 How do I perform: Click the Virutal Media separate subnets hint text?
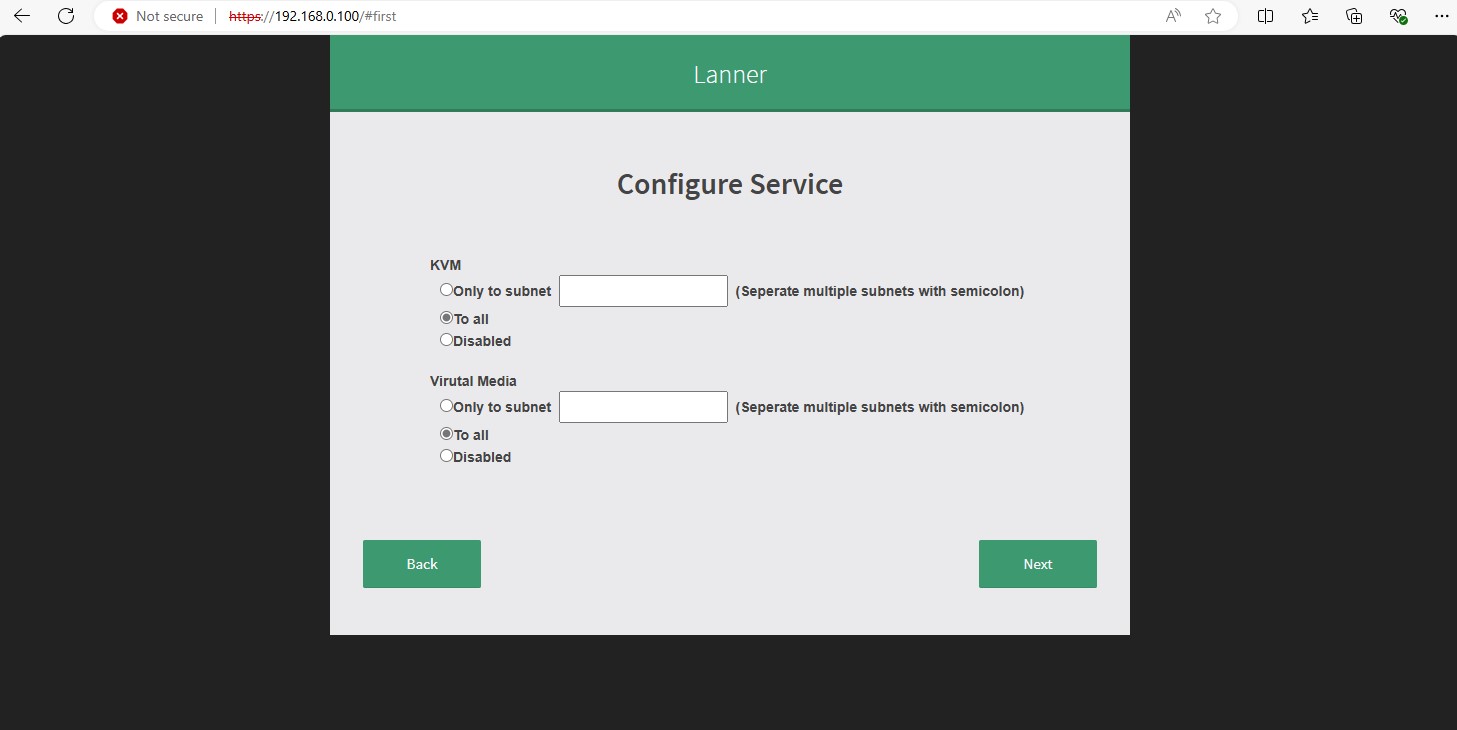880,407
